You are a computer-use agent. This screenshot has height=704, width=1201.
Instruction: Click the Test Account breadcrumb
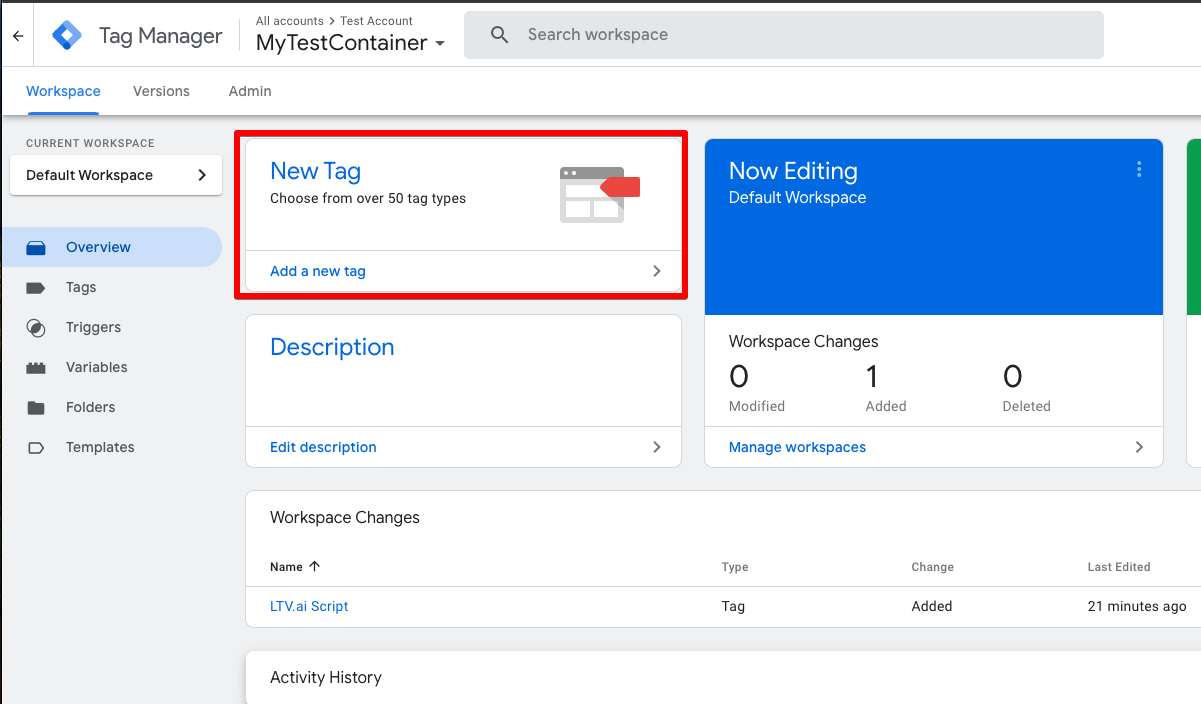376,20
